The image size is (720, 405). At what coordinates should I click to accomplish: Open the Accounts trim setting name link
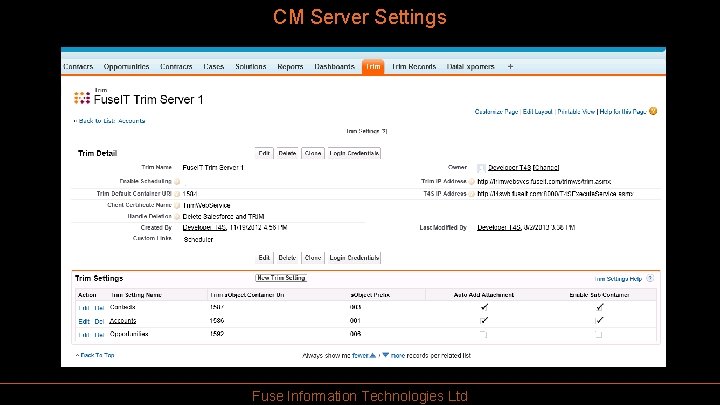click(x=123, y=321)
